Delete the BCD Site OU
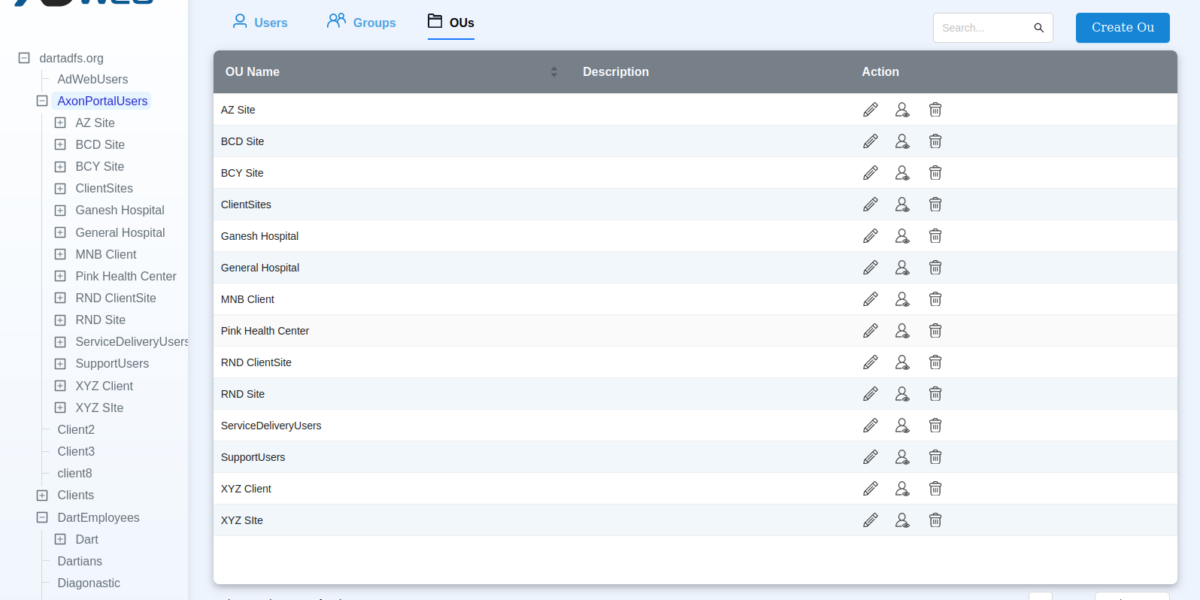 935,141
